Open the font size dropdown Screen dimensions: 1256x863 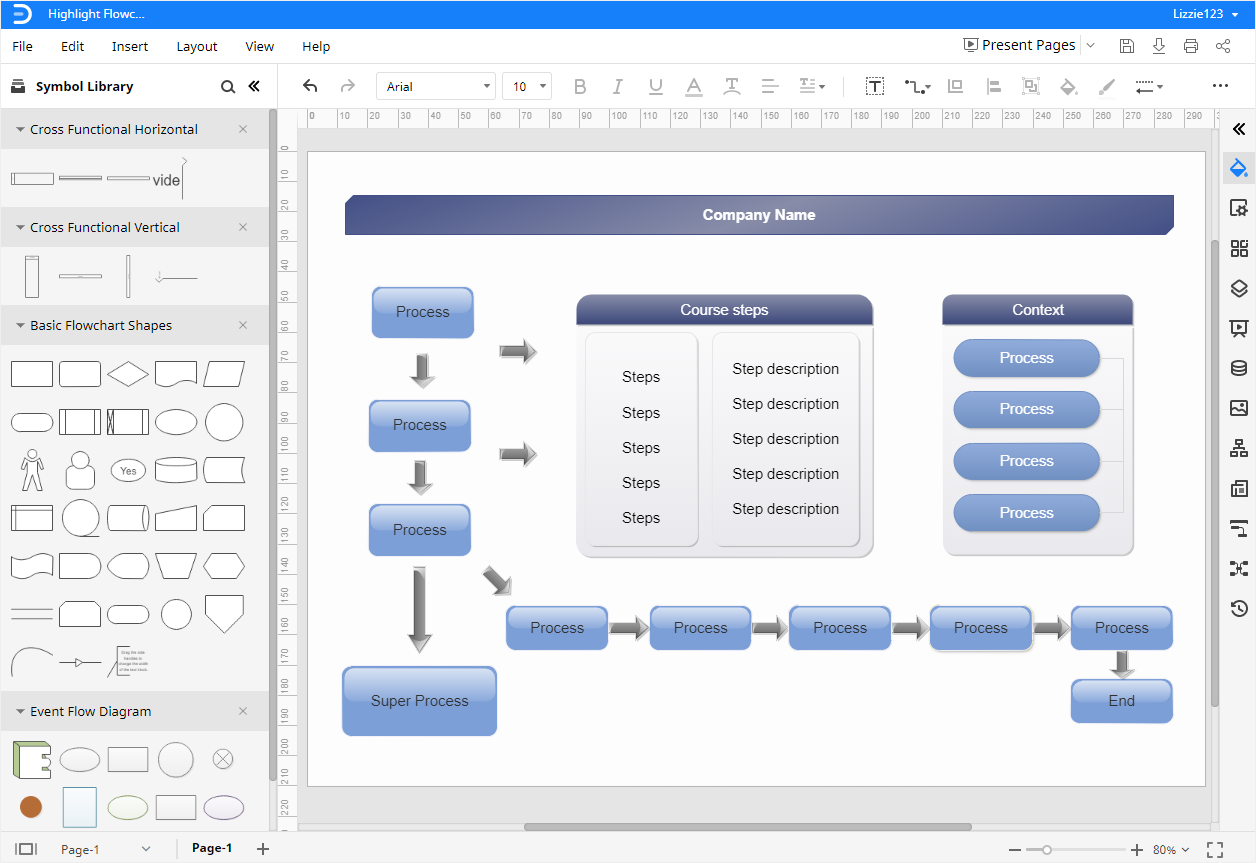click(x=544, y=86)
